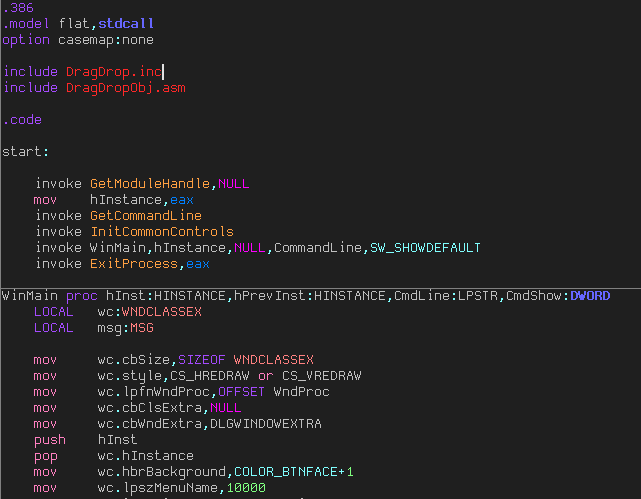Click 'wc:WNDCLASSEX' on the LOCAL line

point(150,312)
